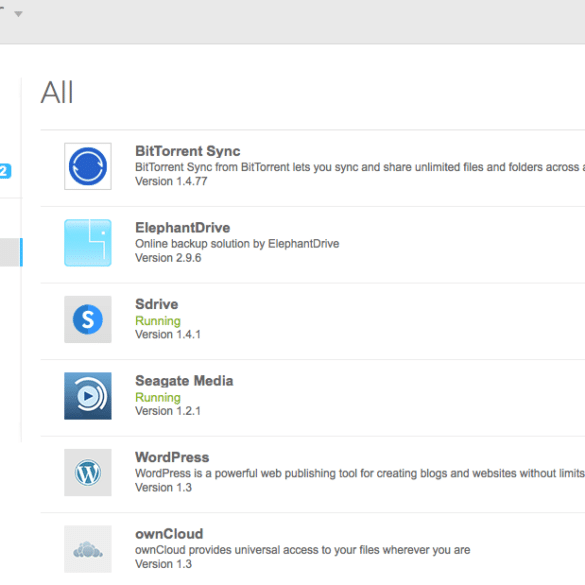This screenshot has height=585, width=585.
Task: Open the ElephantDrive title
Action: click(x=182, y=228)
